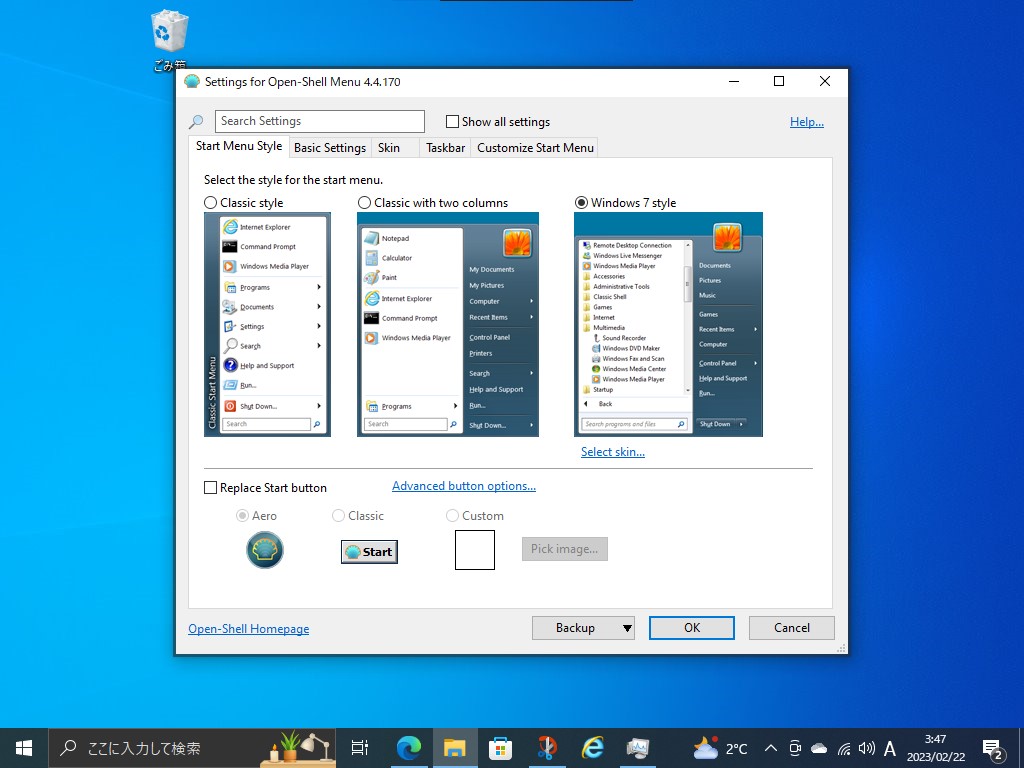Click the Windows 7 style preview thumbnail

[x=668, y=325]
